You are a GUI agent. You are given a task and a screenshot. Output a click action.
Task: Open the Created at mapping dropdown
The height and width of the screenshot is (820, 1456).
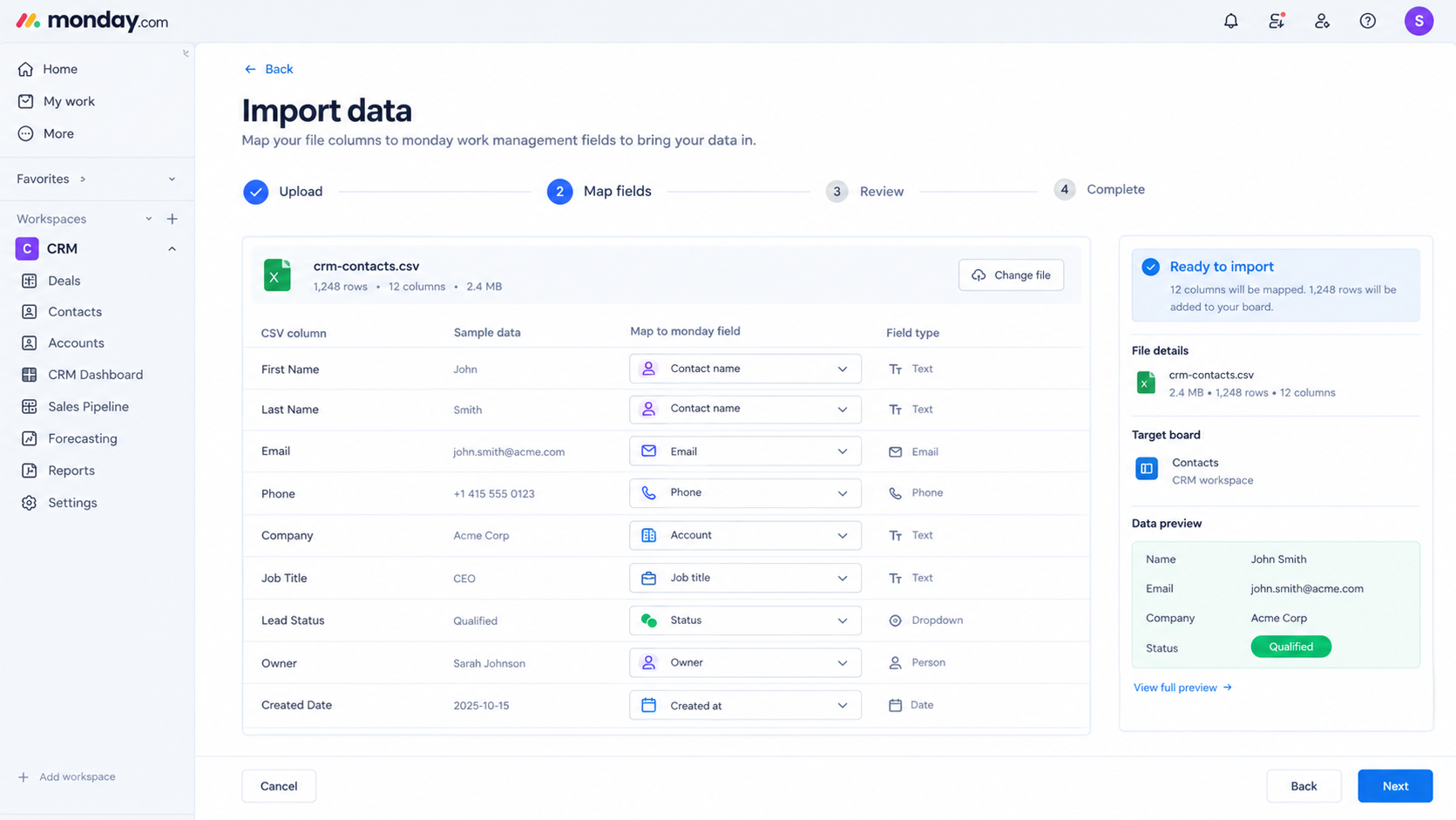point(745,705)
